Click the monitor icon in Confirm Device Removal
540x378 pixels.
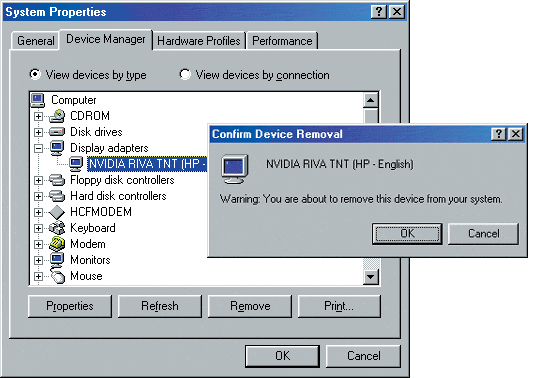pos(235,169)
